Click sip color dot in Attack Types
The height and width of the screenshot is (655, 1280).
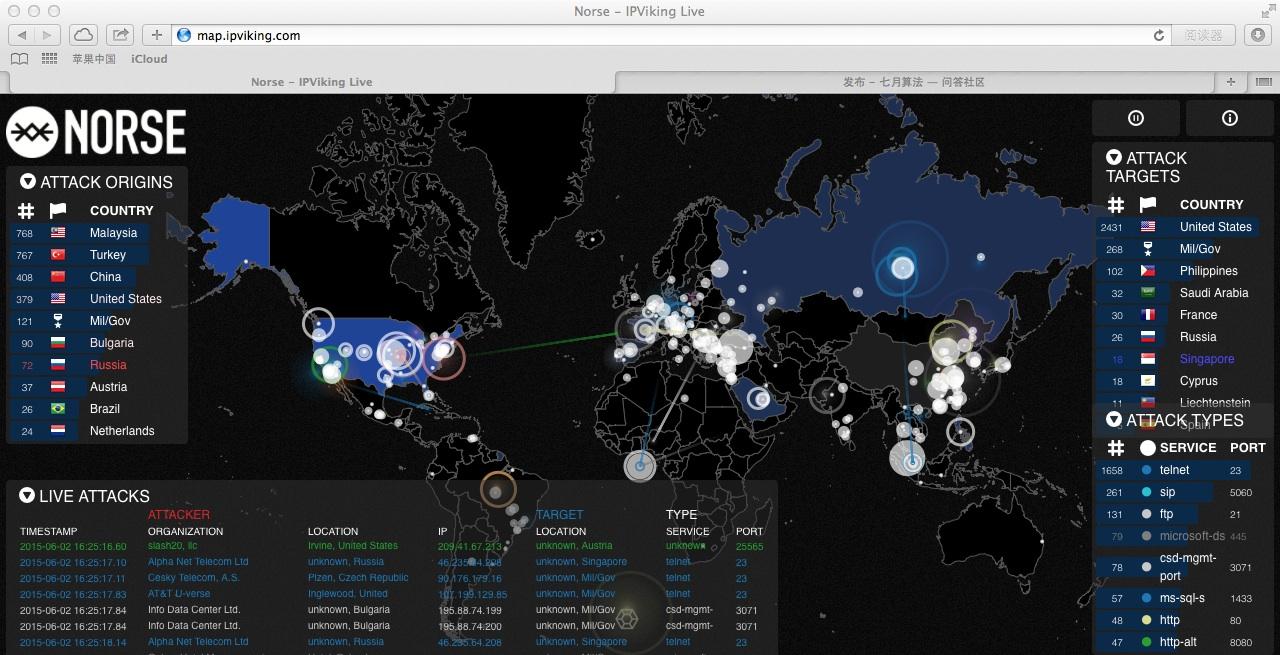[x=1146, y=492]
